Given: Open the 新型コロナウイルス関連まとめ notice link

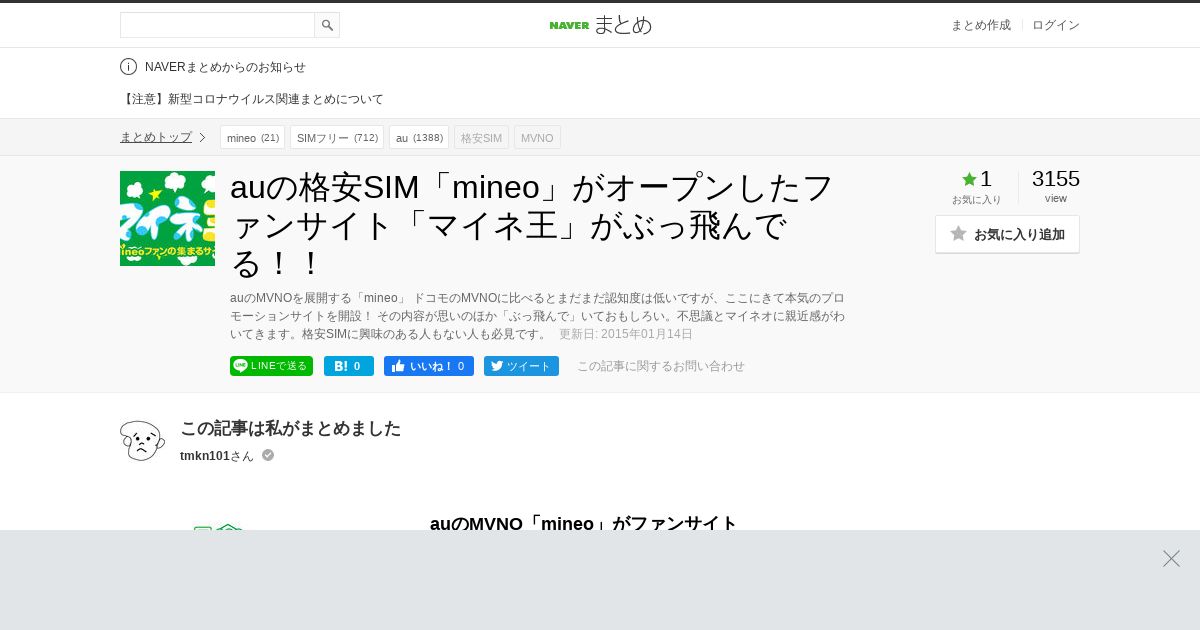Looking at the screenshot, I should point(252,99).
